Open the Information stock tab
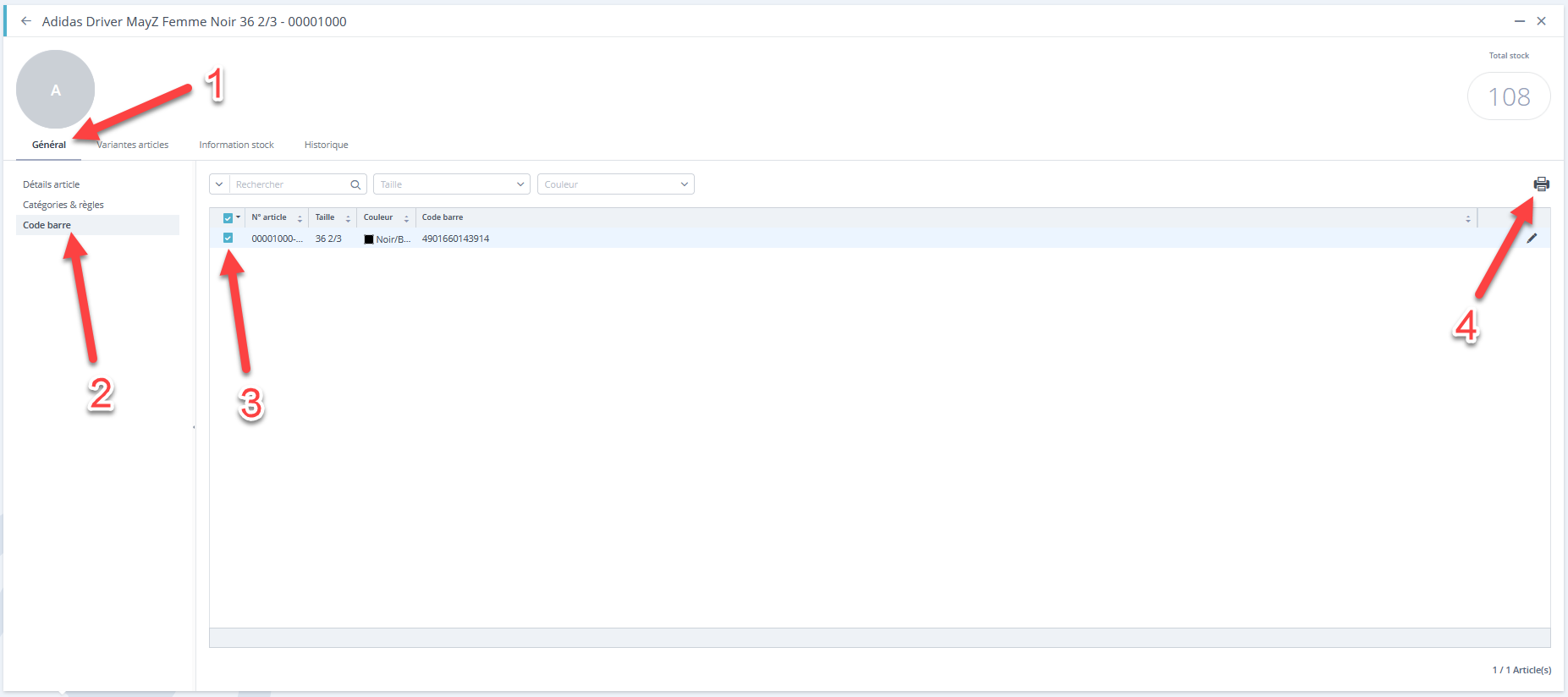Screen dimensions: 1568x697 237,145
